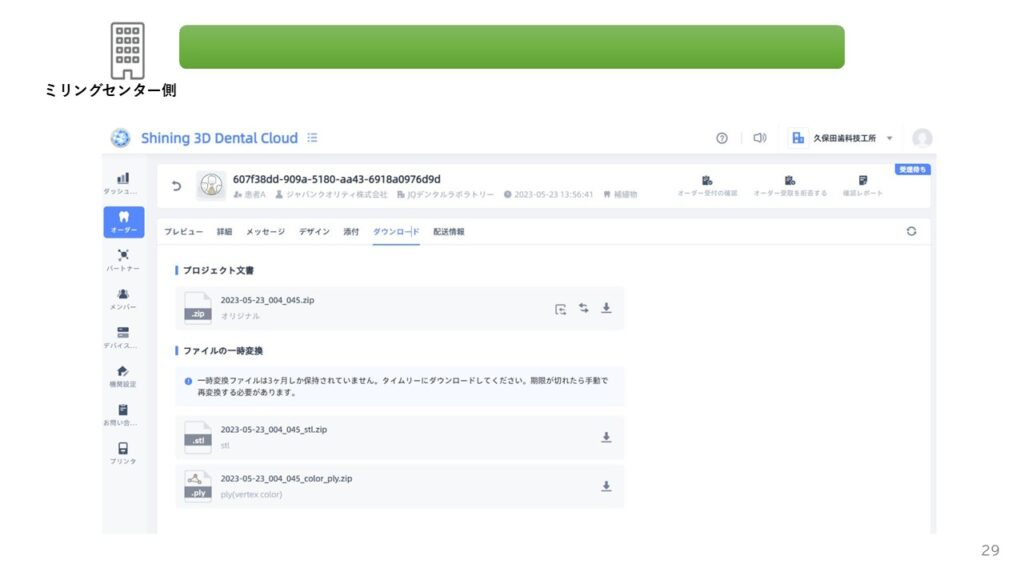
Task: Click the order's round thumbnail image
Action: [x=210, y=185]
